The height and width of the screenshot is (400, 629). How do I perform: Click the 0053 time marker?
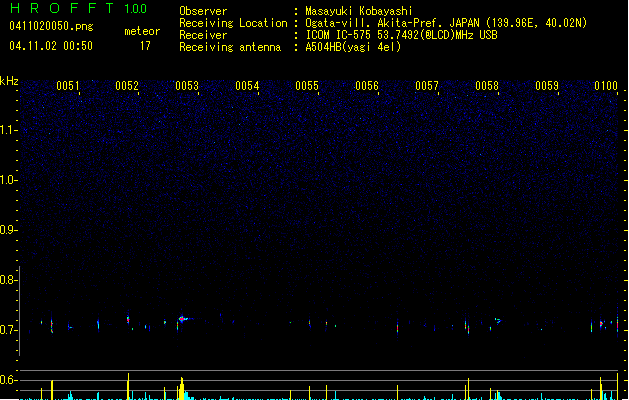click(x=187, y=86)
